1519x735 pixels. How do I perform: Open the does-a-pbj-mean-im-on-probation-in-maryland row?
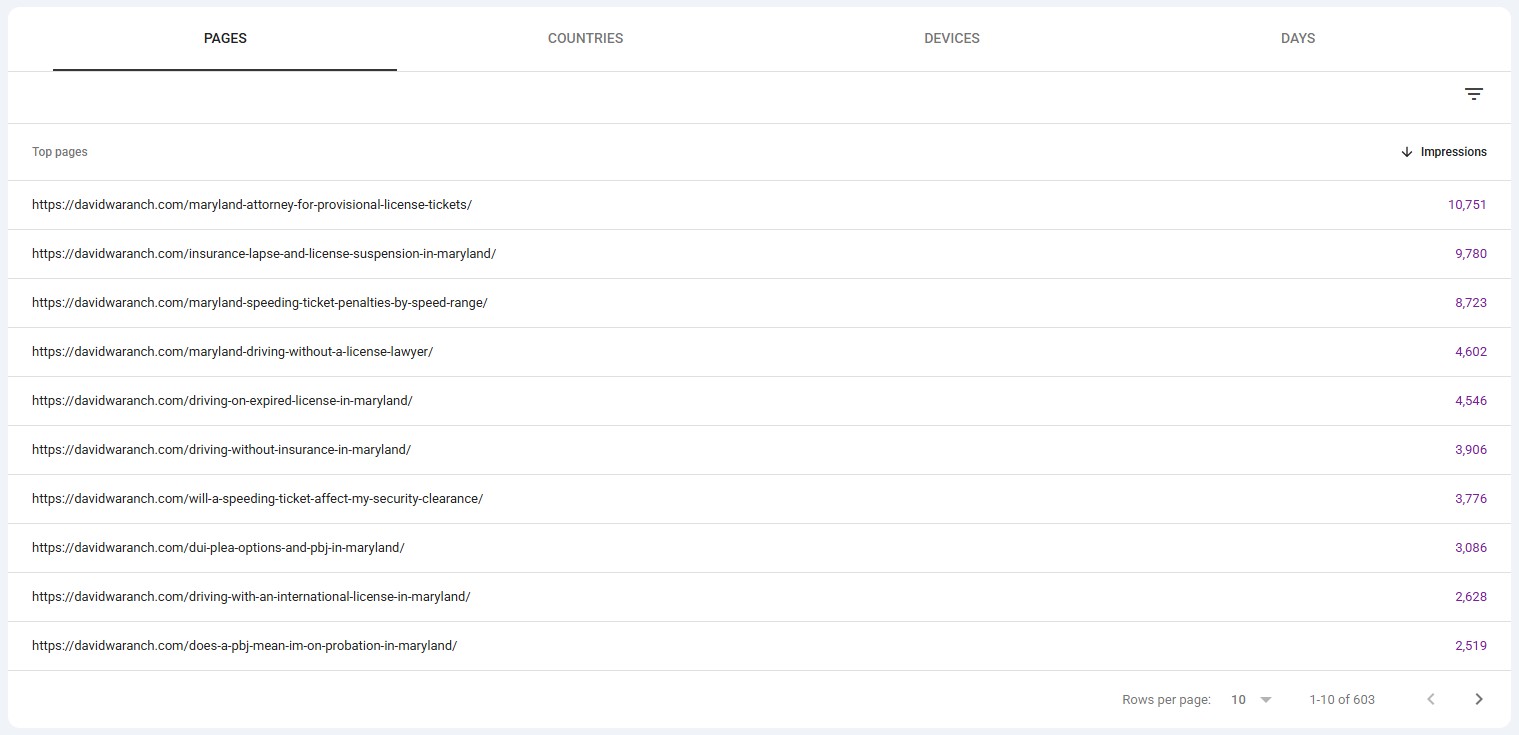759,646
